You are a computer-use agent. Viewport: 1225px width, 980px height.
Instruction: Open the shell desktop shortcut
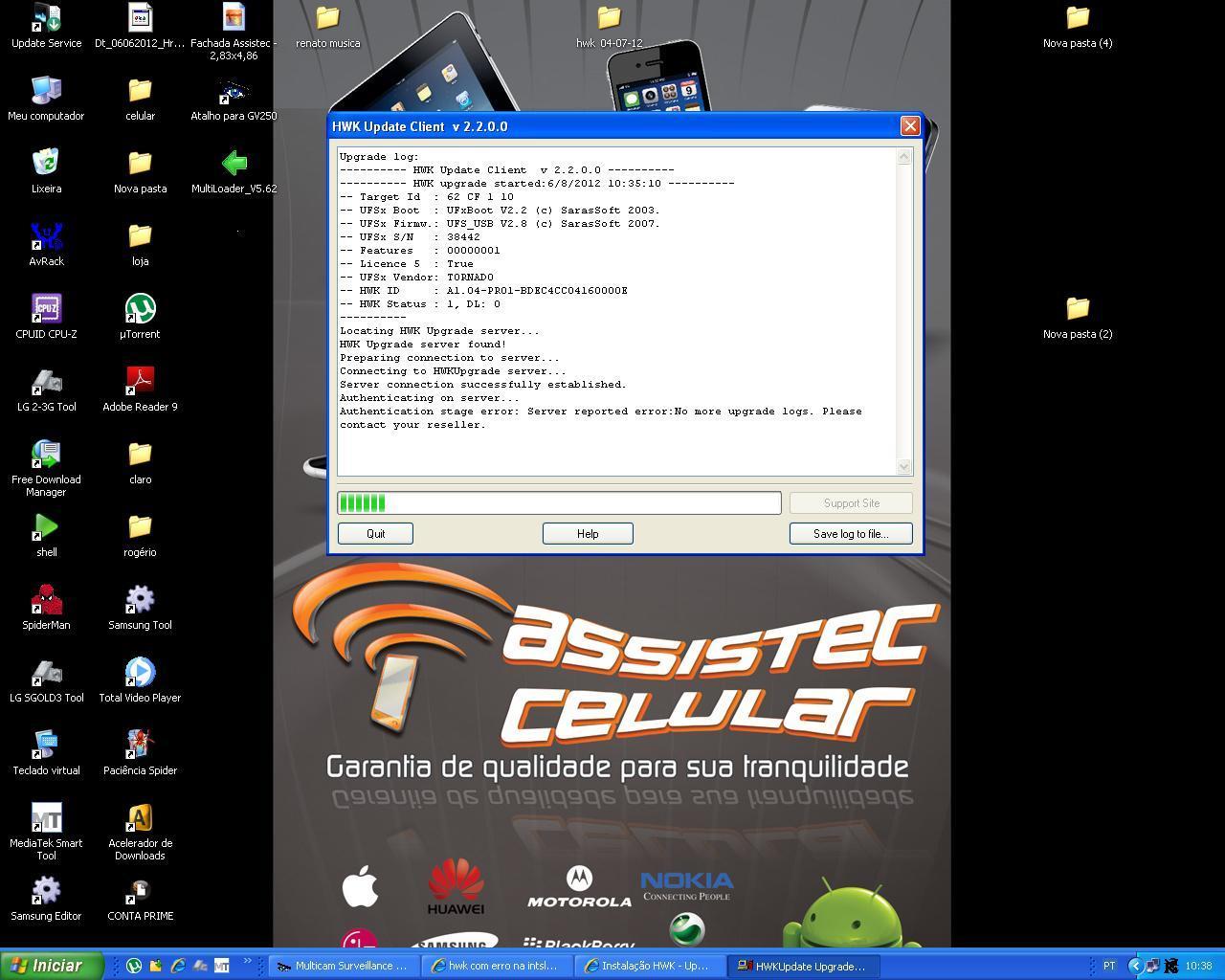pos(46,535)
